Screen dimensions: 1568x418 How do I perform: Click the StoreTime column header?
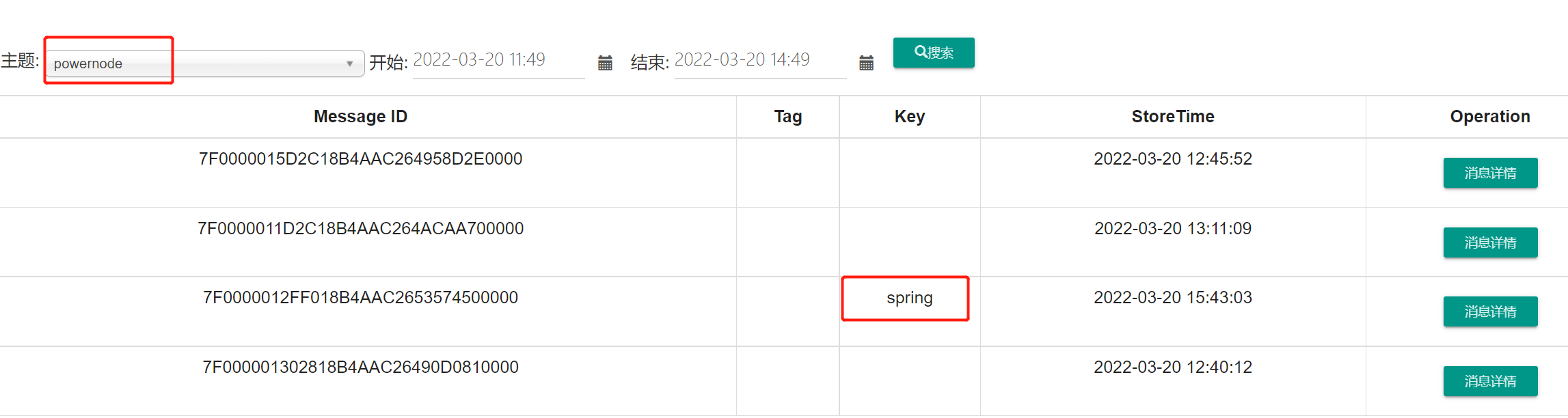coord(1172,117)
